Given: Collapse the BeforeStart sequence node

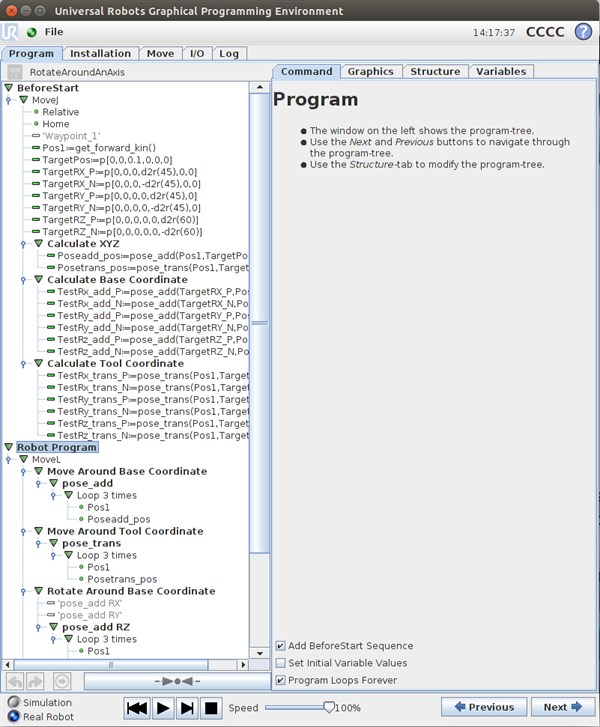Looking at the screenshot, I should pos(8,88).
